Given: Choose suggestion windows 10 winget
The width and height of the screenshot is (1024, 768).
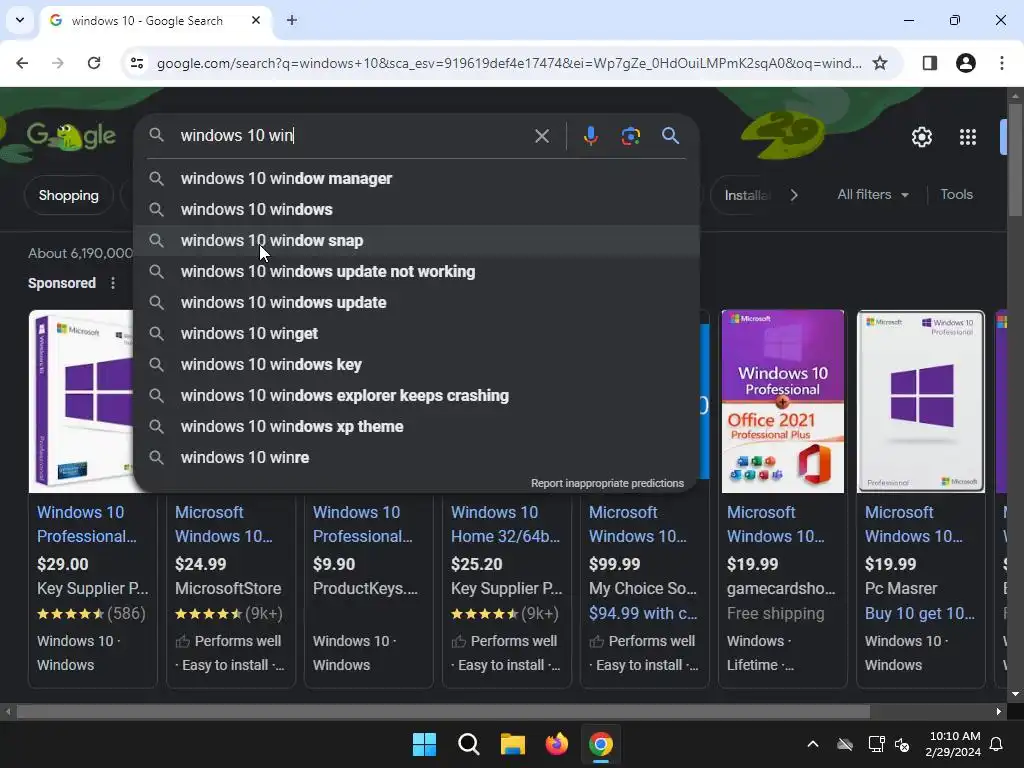Looking at the screenshot, I should tap(417, 334).
